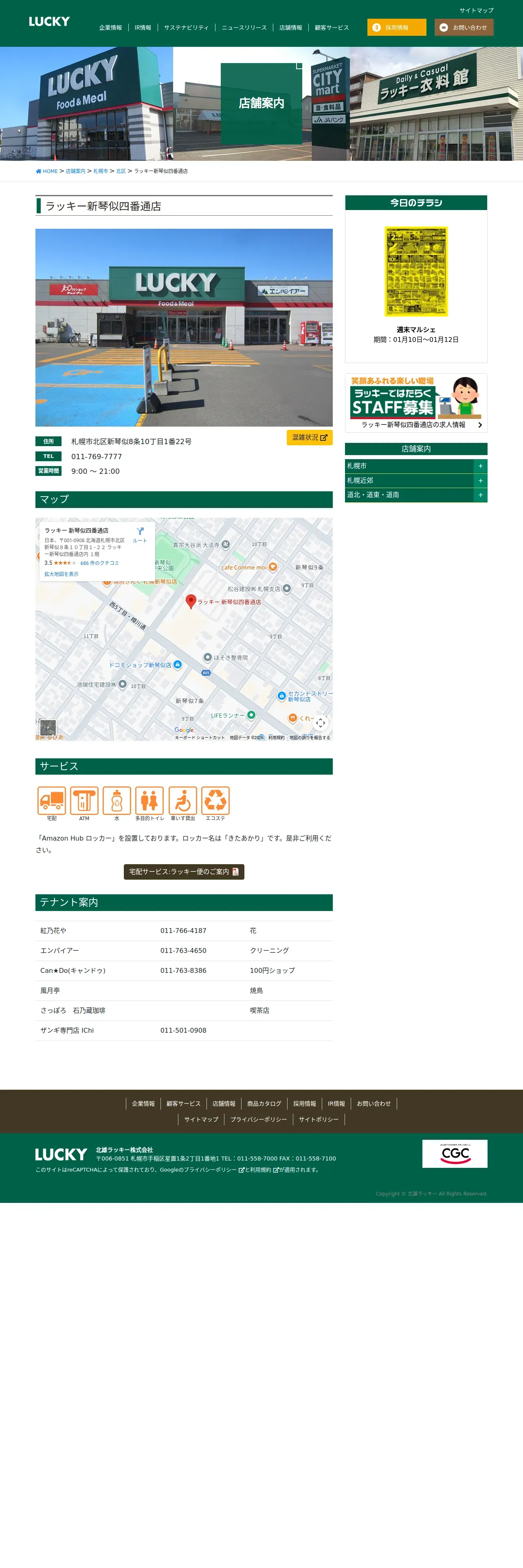Open 686 件のクチコミ reviews link
Viewport: 523px width, 1568px height.
point(99,563)
